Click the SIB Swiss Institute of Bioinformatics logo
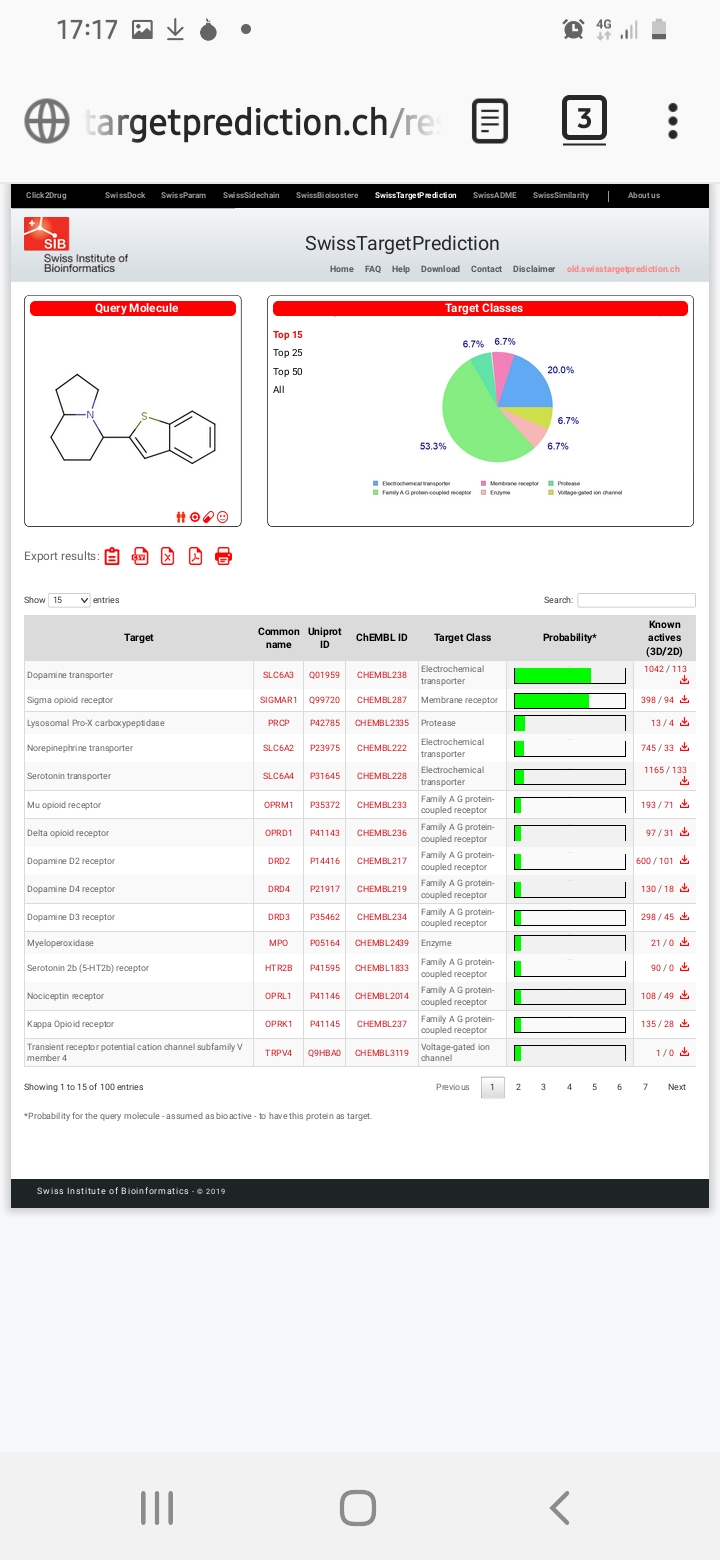 tap(76, 245)
